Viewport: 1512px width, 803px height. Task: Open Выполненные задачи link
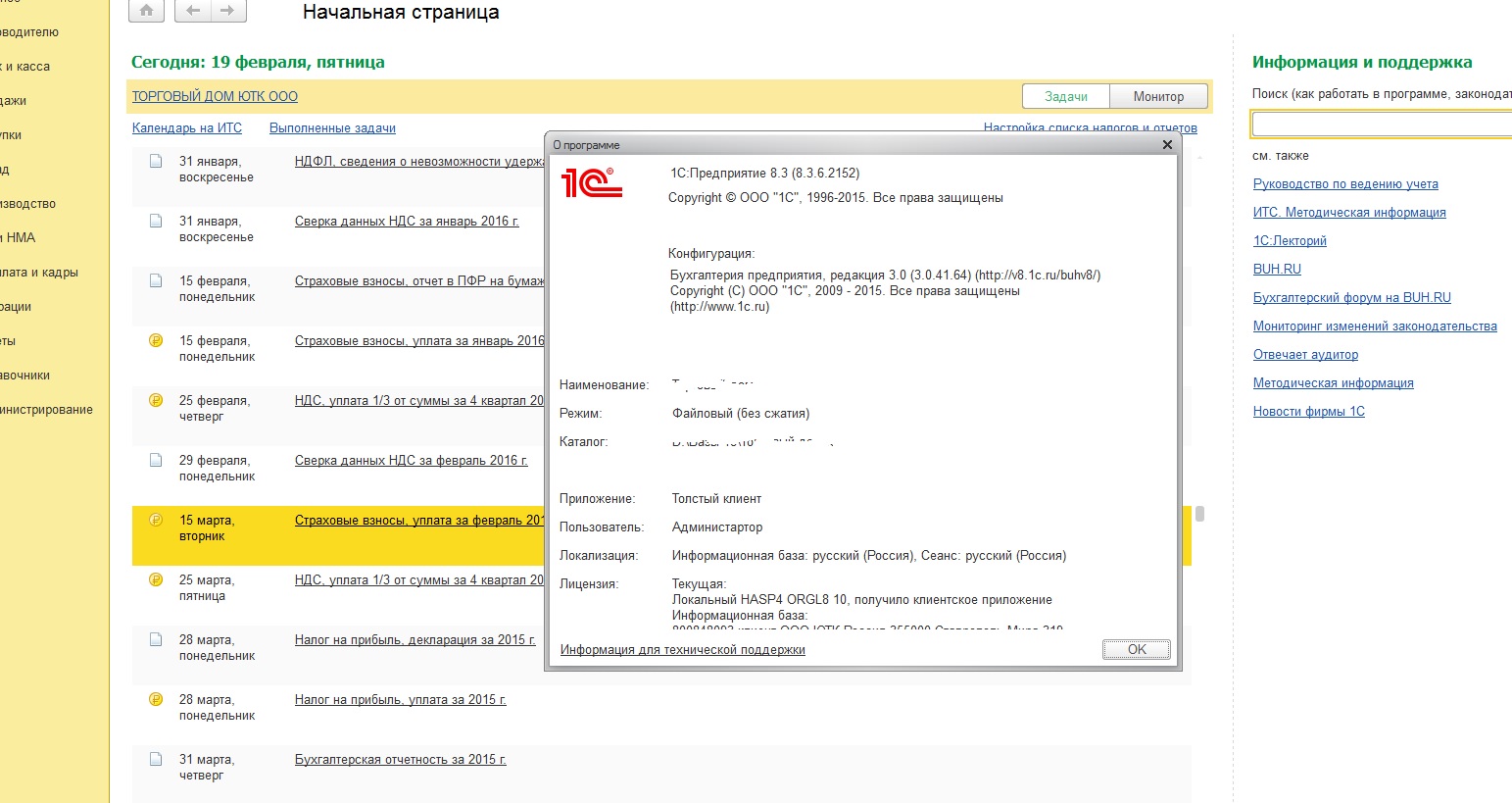coord(332,127)
